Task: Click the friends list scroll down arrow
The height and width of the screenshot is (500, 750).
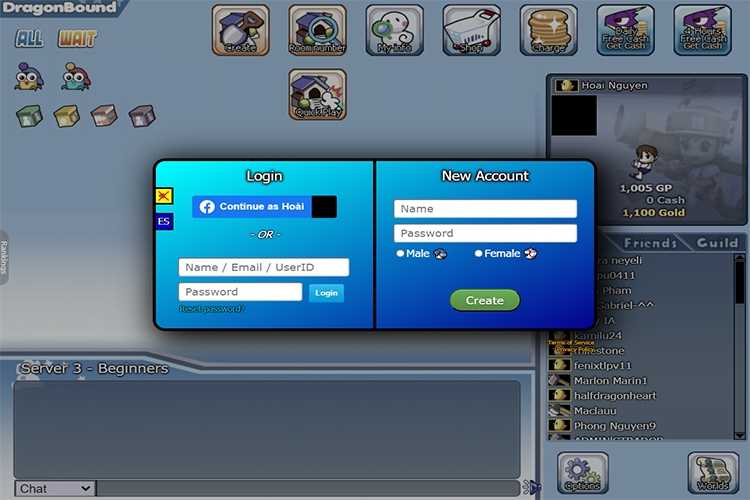Action: (x=739, y=435)
